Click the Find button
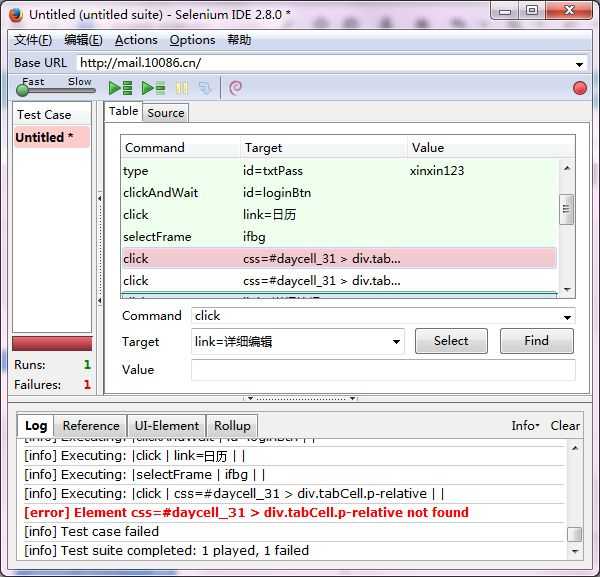Viewport: 600px width, 577px height. (x=536, y=341)
